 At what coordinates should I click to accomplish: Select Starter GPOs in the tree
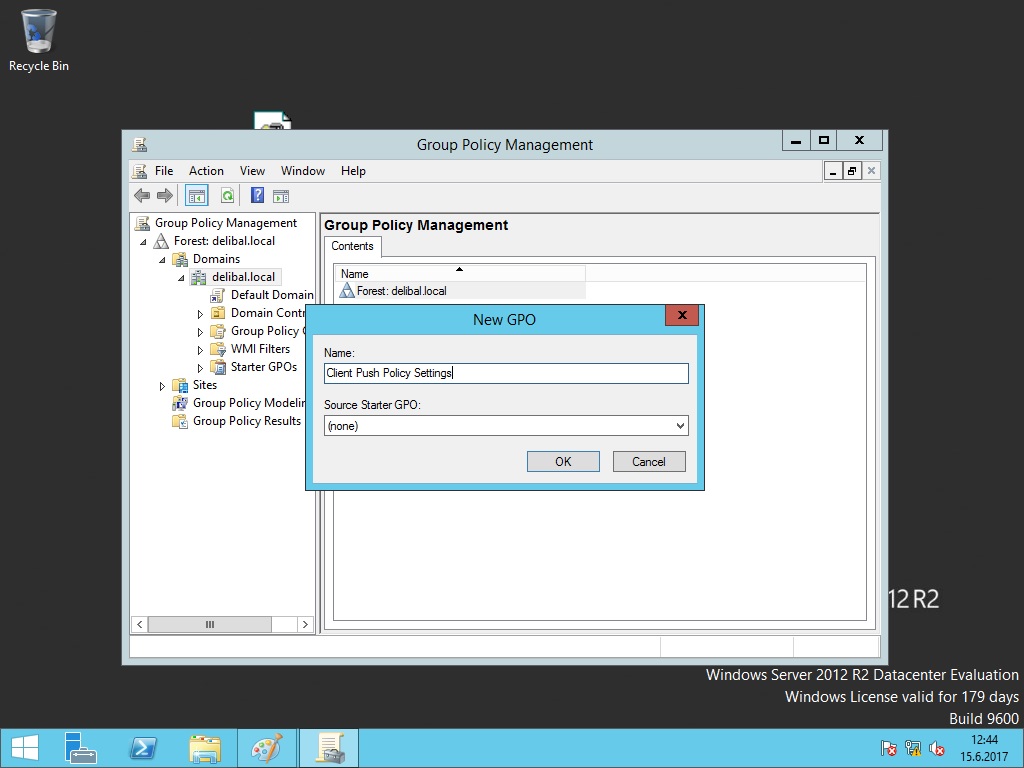(263, 367)
